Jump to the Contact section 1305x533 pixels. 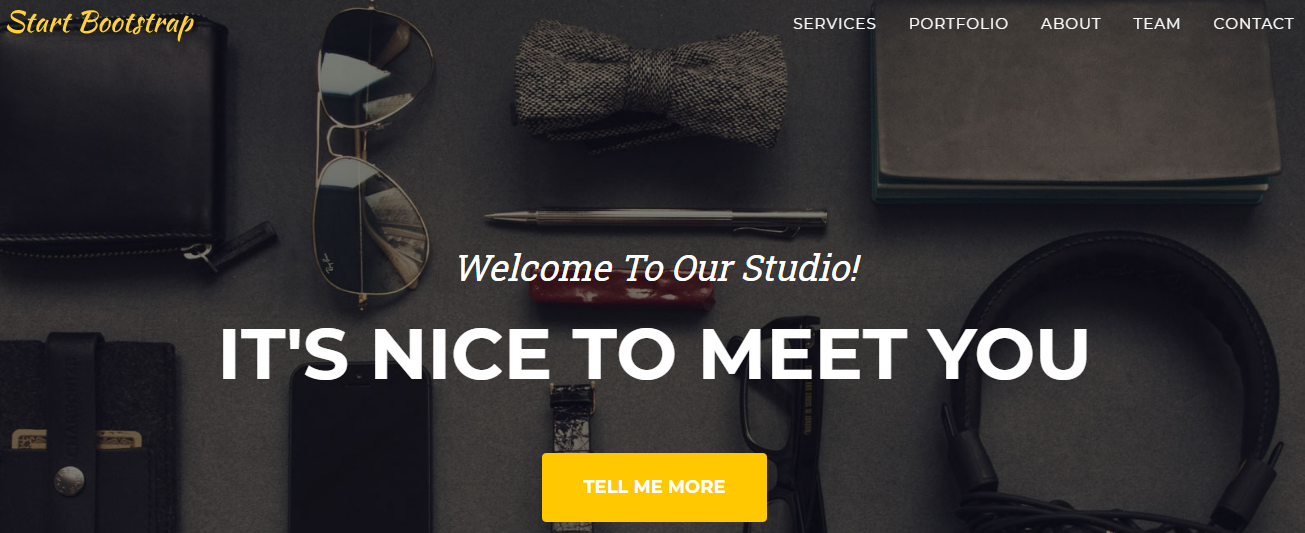pos(1253,23)
